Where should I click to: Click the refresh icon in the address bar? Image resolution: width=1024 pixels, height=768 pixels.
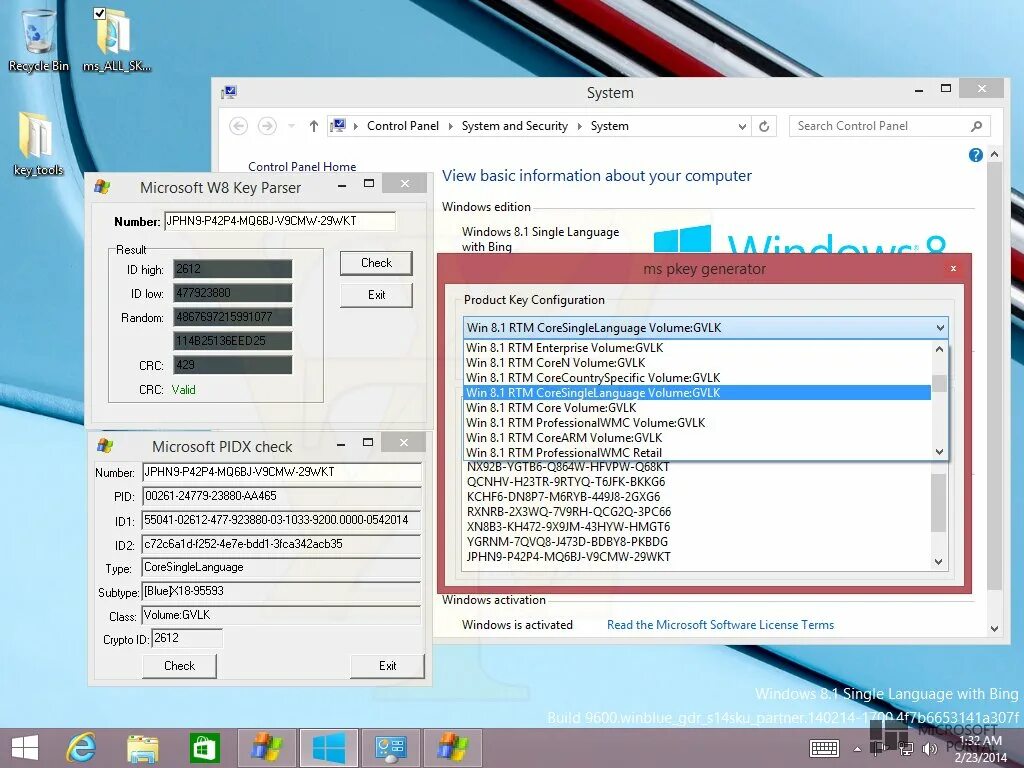(x=763, y=125)
